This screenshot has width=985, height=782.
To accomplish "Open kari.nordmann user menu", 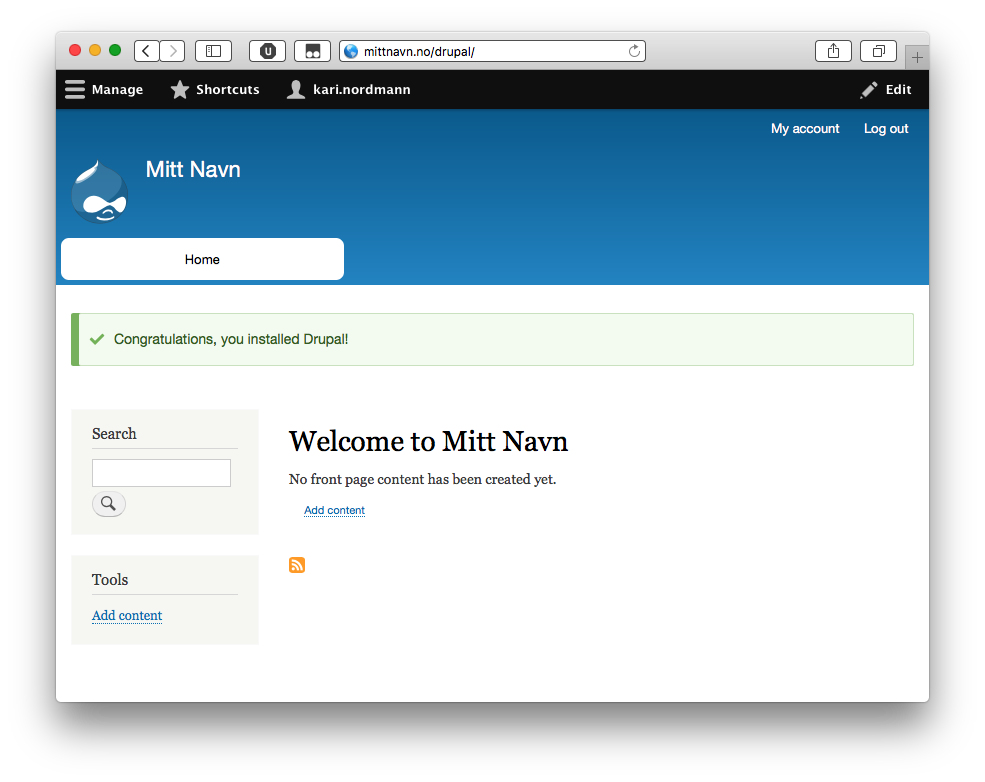I will pos(349,89).
